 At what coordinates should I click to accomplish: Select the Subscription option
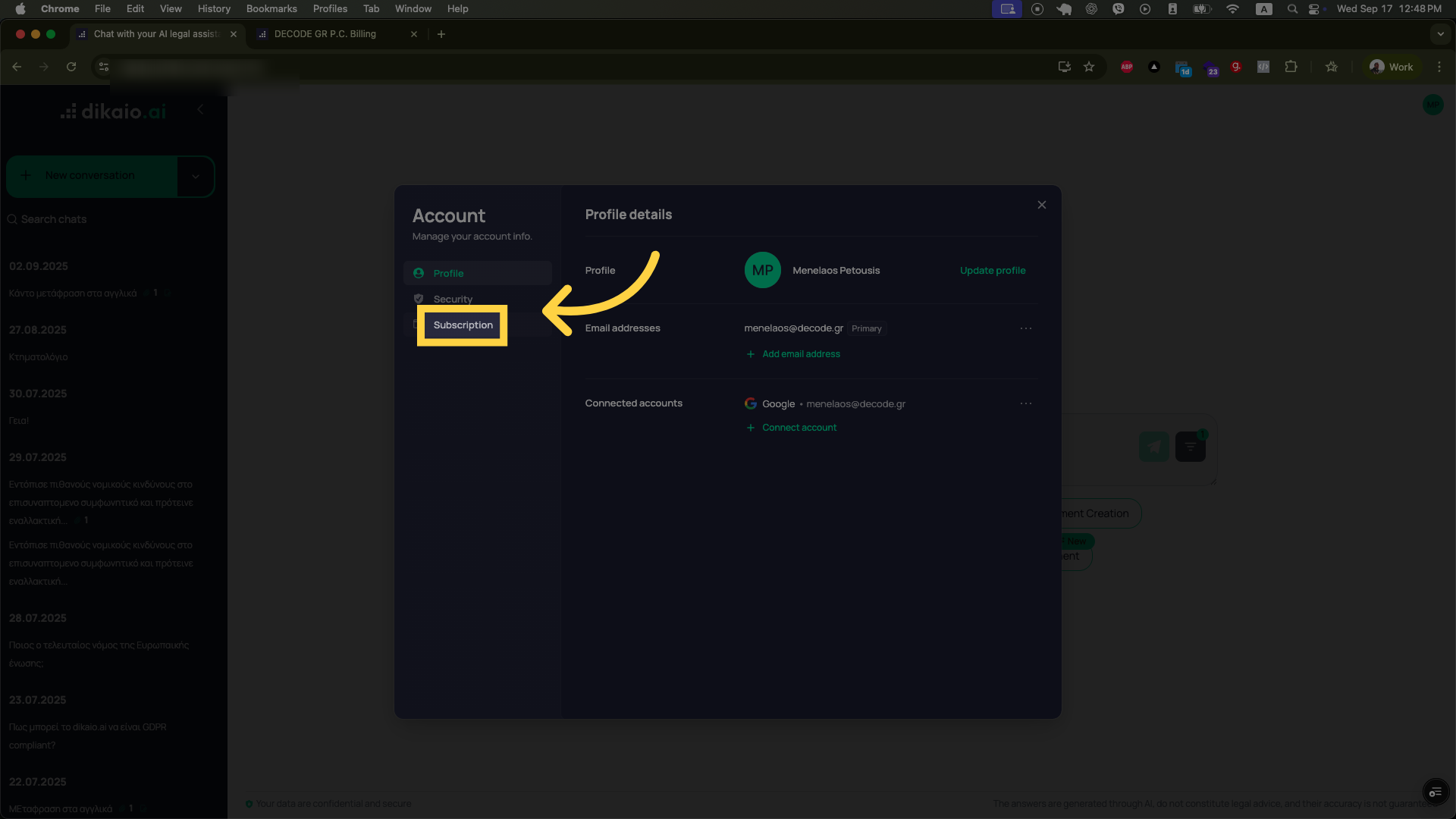pyautogui.click(x=463, y=325)
